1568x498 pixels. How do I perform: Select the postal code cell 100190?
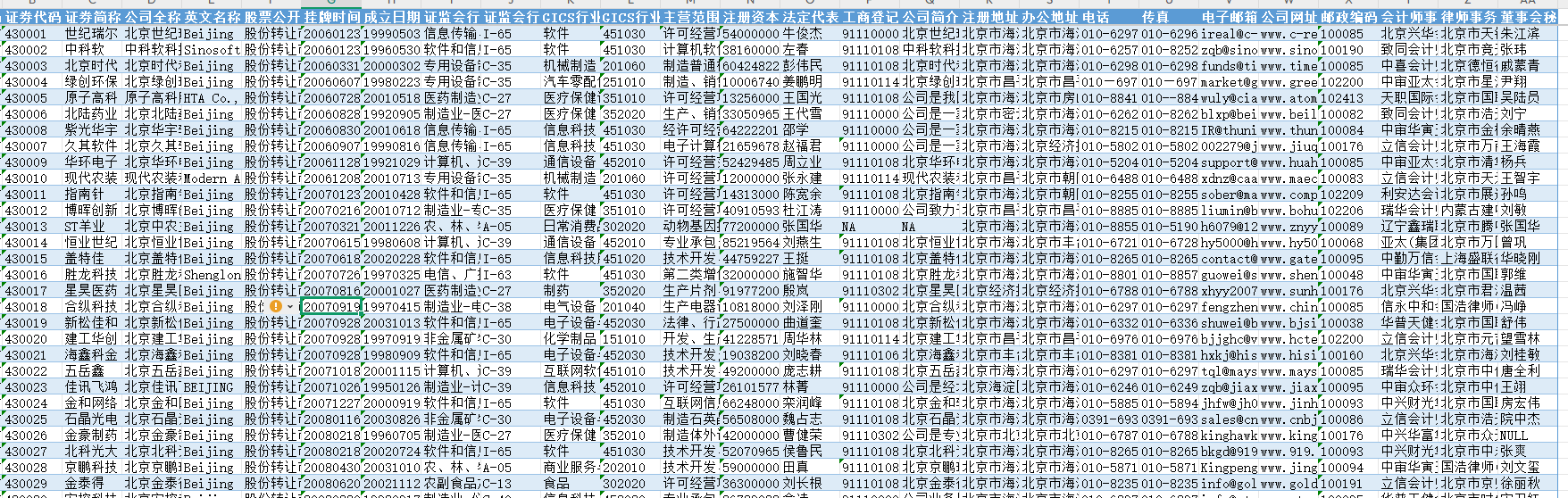[1349, 49]
